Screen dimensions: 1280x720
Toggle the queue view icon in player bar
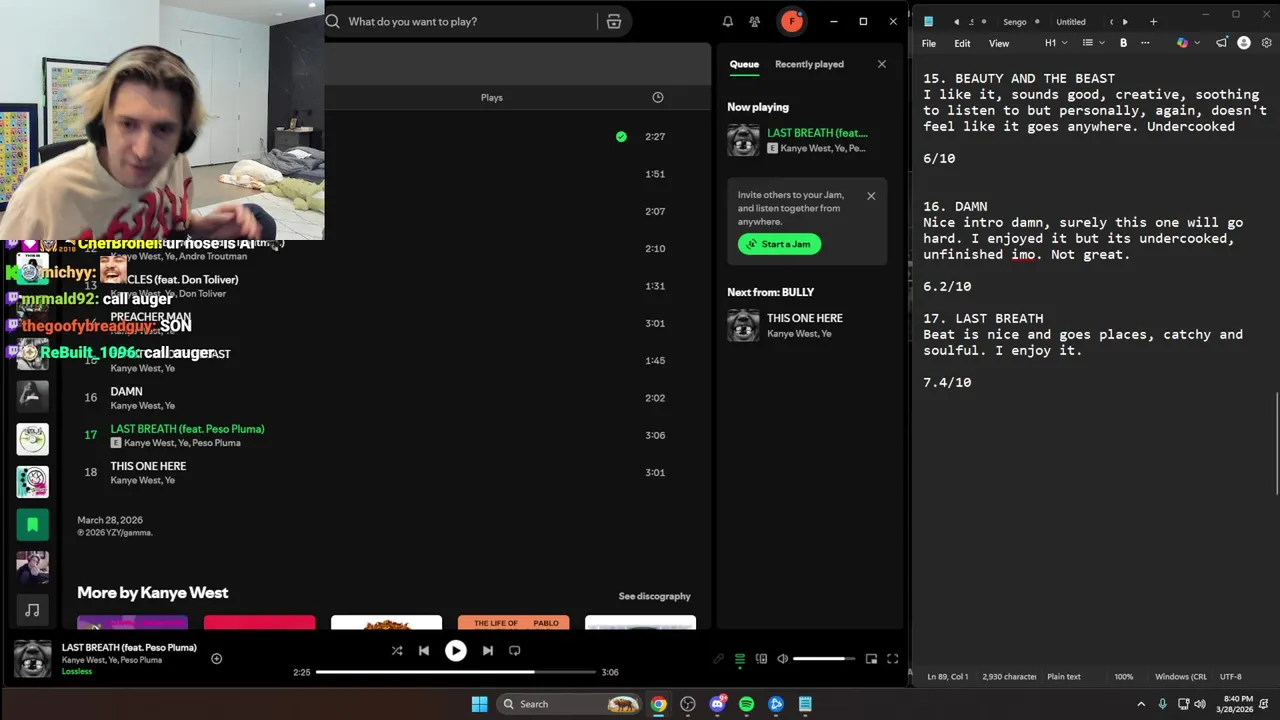[x=740, y=658]
